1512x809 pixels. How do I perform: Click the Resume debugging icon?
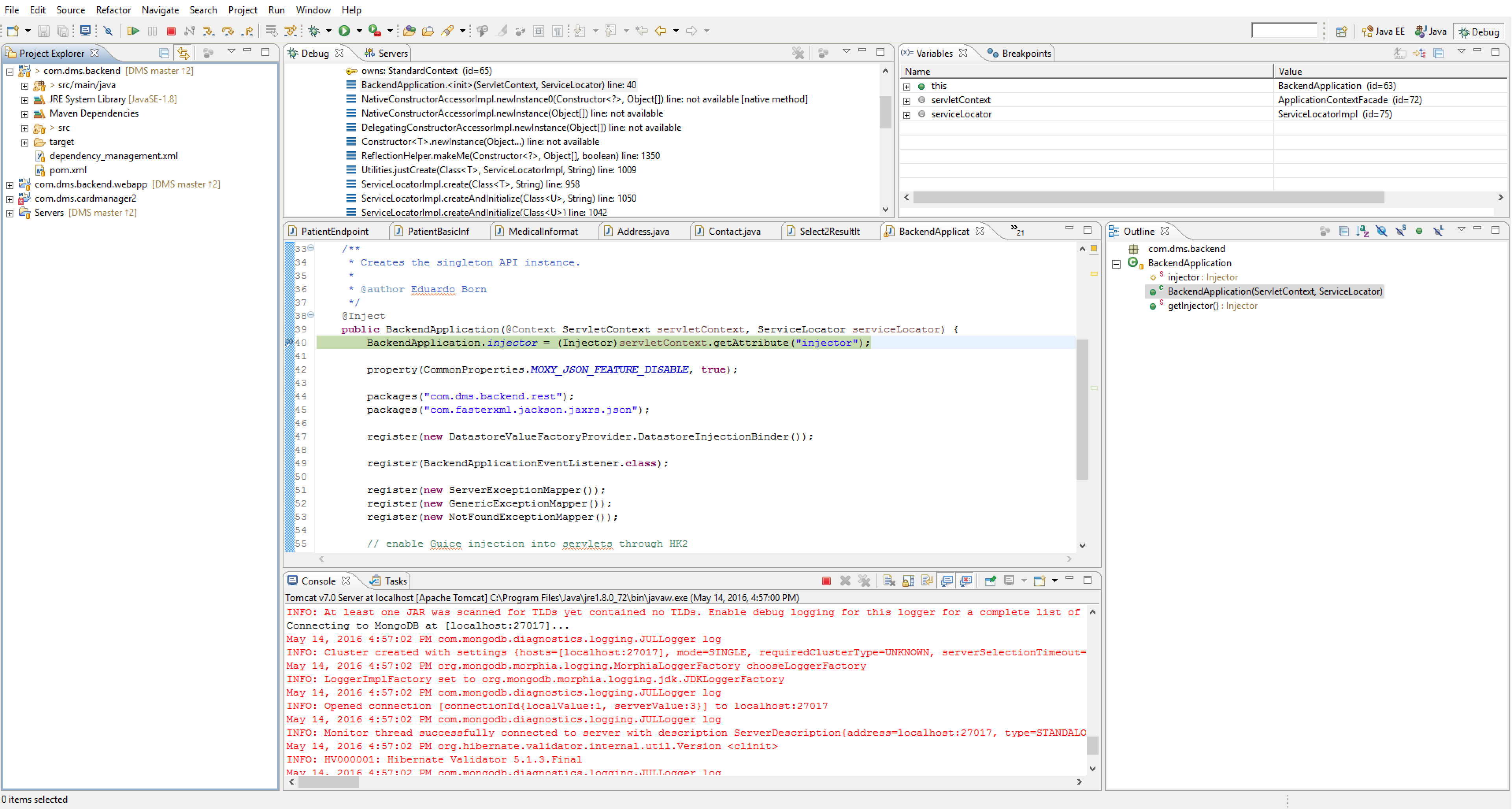(133, 31)
